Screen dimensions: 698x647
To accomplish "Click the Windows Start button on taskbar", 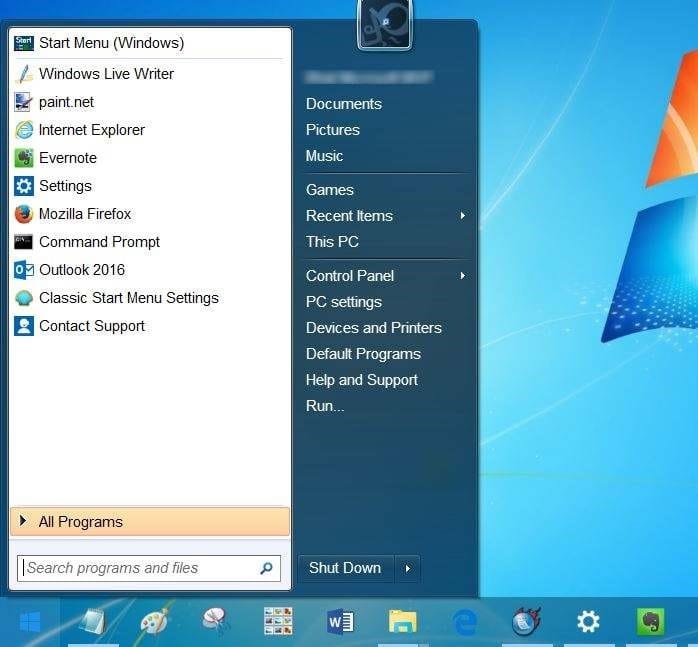I will coord(30,622).
